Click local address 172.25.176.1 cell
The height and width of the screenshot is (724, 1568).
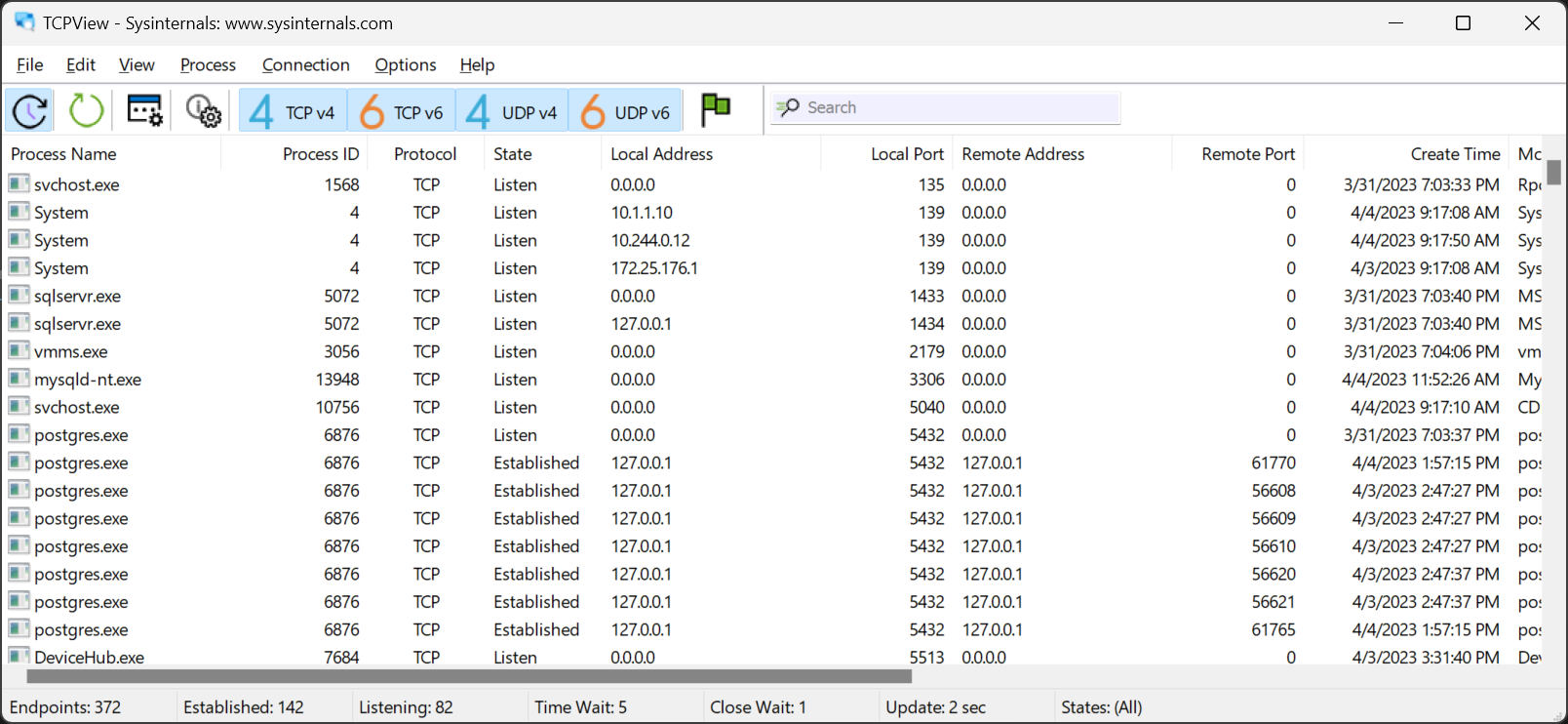(654, 268)
